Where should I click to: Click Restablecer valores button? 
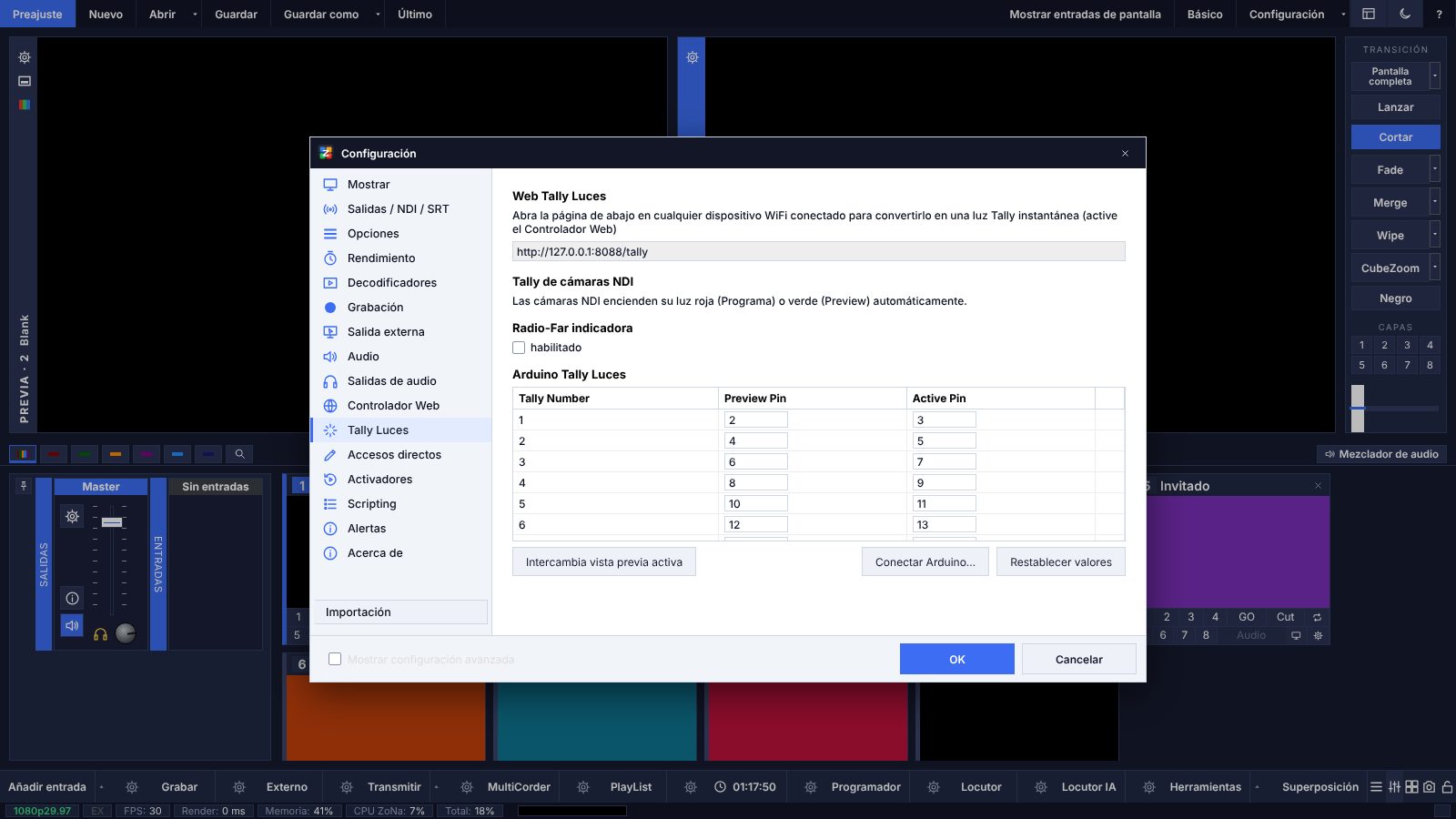(x=1061, y=562)
